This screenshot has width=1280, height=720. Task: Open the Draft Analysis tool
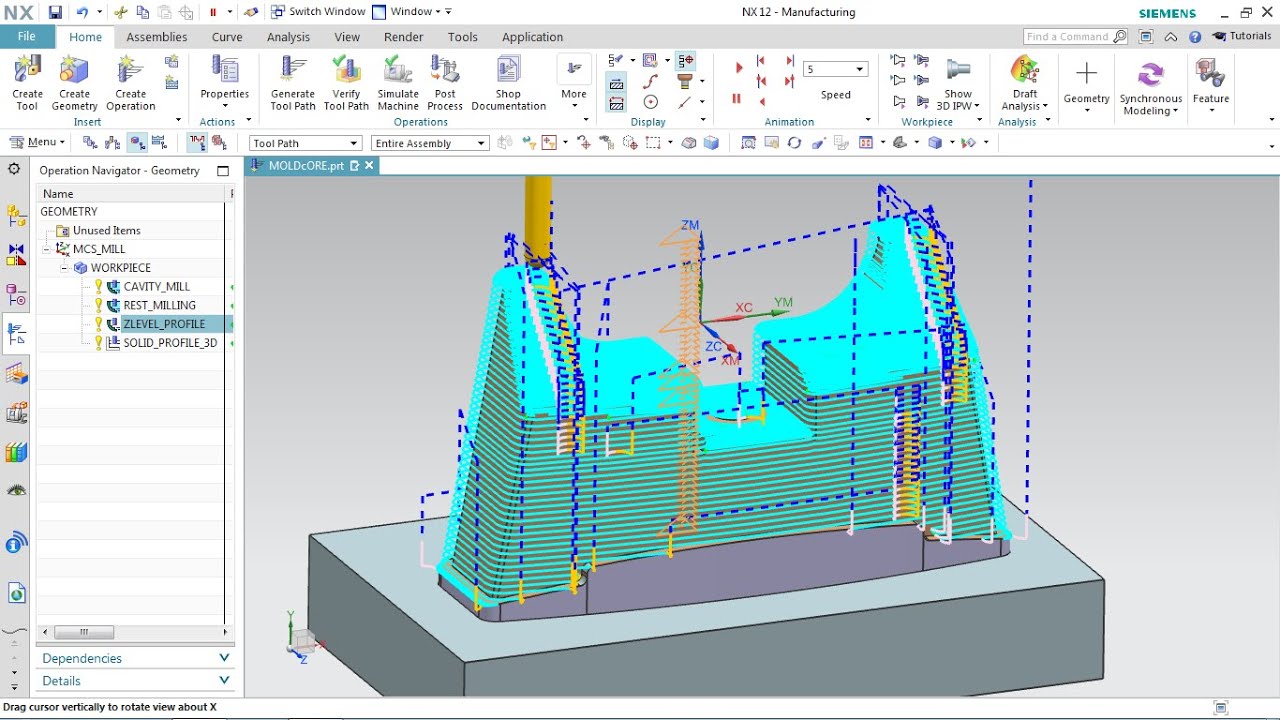[x=1024, y=83]
